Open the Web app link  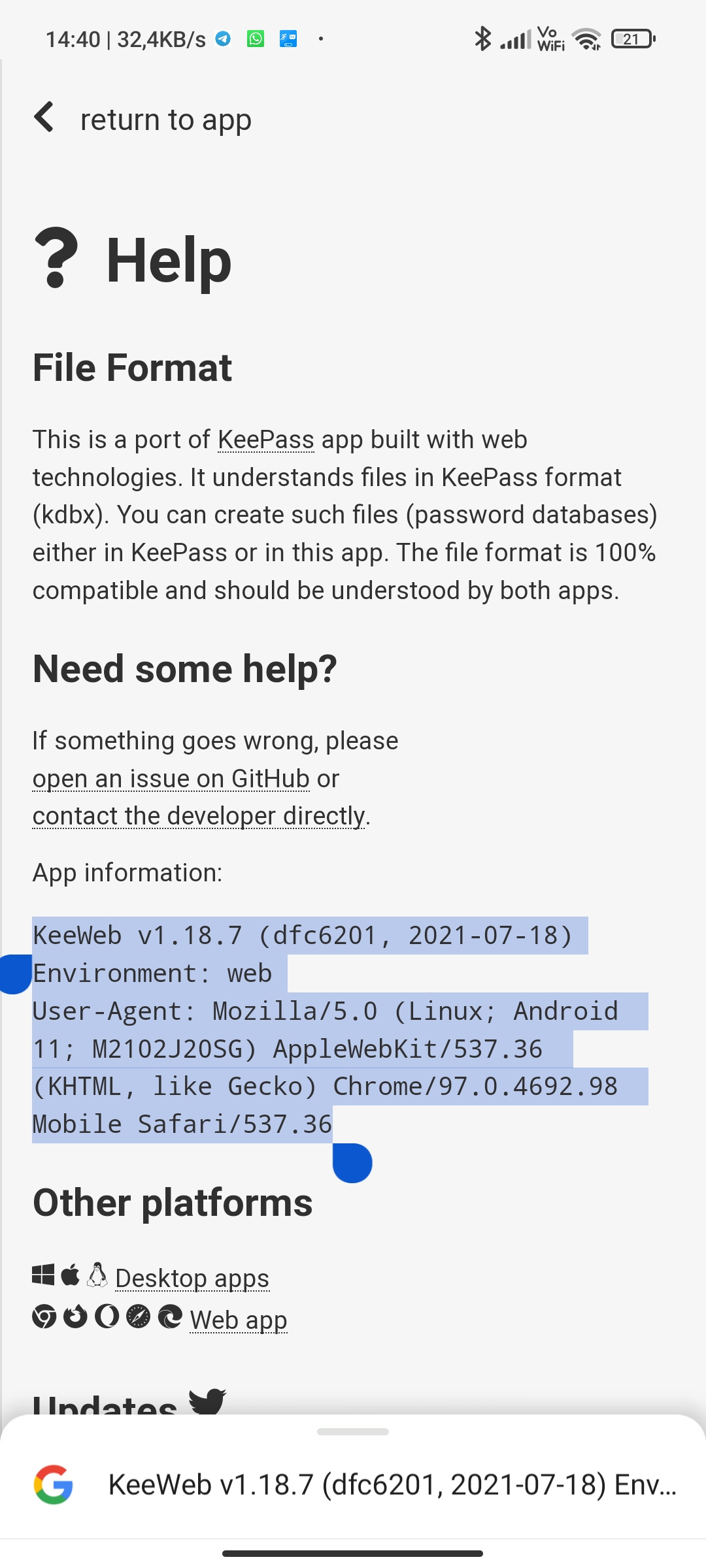point(238,1318)
